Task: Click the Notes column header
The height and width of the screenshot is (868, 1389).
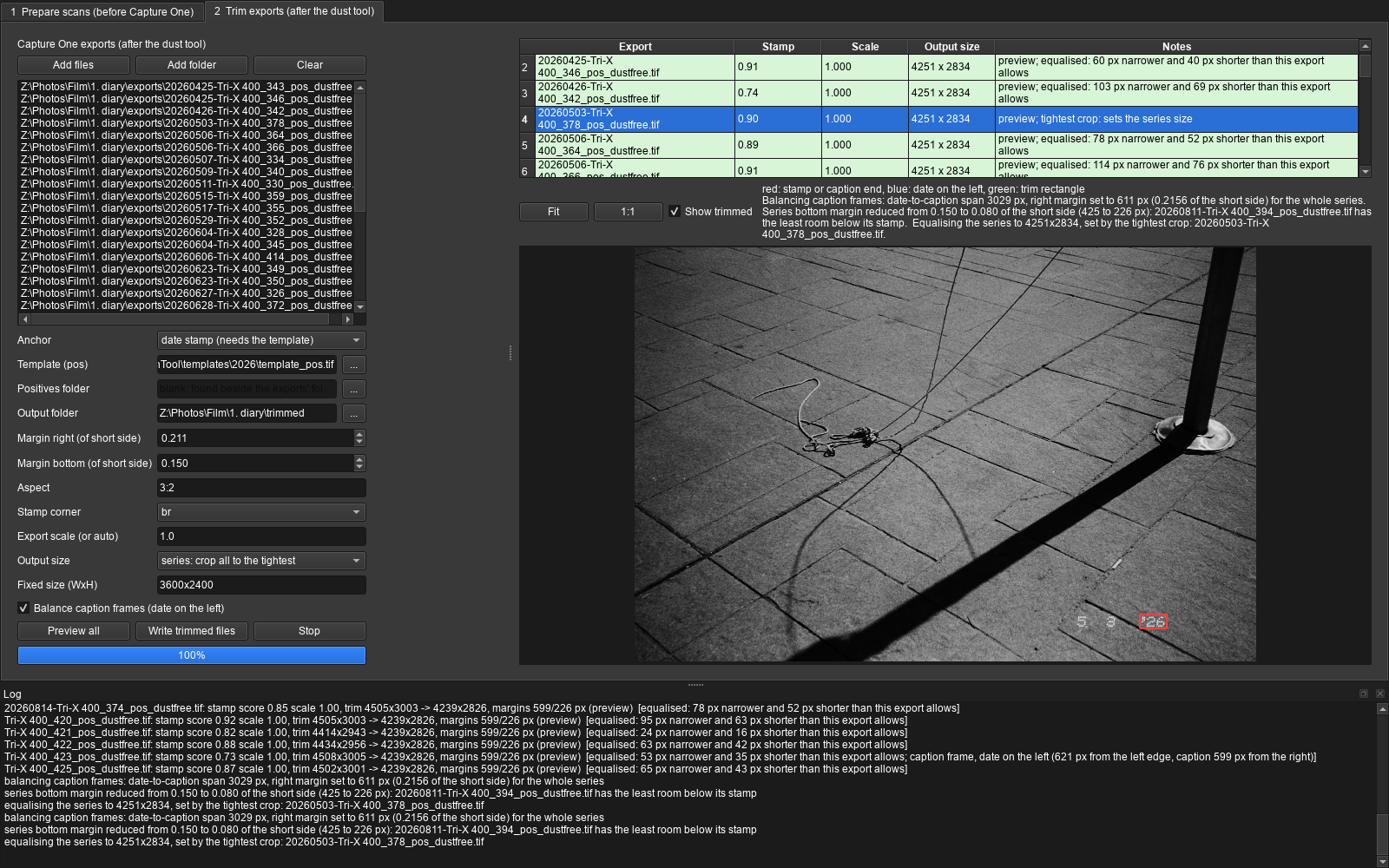Action: pyautogui.click(x=1176, y=47)
